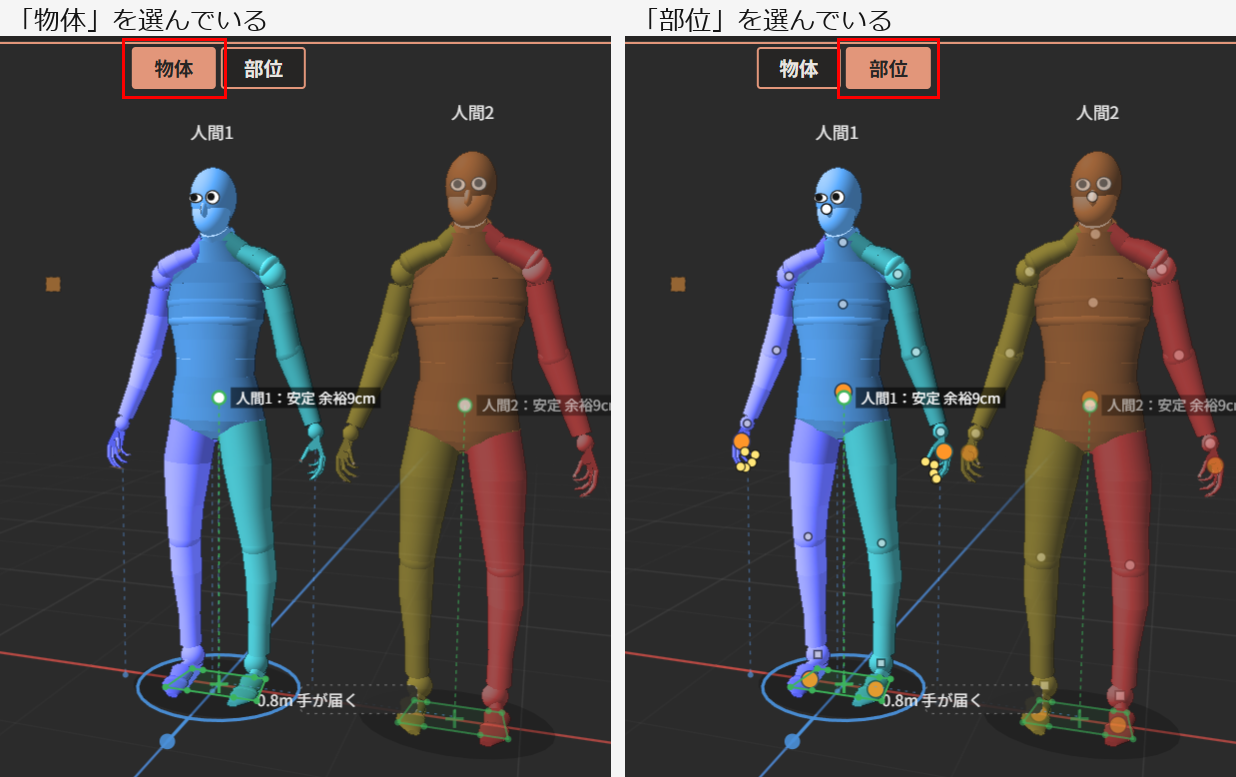Click the 人間1：安定 余裕9cm label in the right view
The width and height of the screenshot is (1236, 777).
point(930,398)
